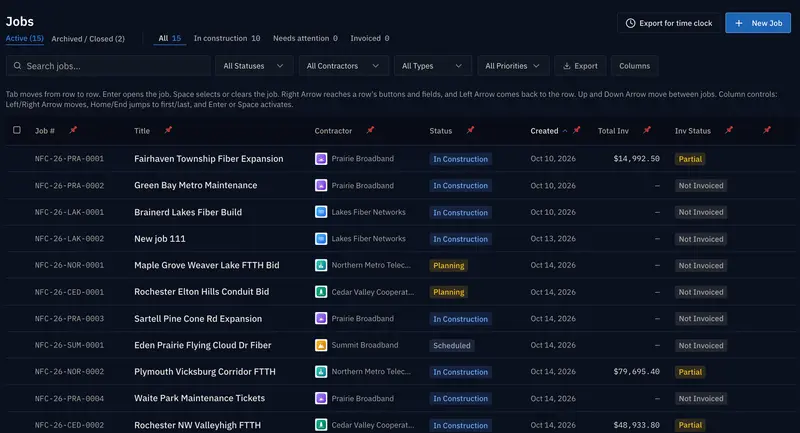
Task: Select the In construction 10 filter tab
Action: (227, 38)
